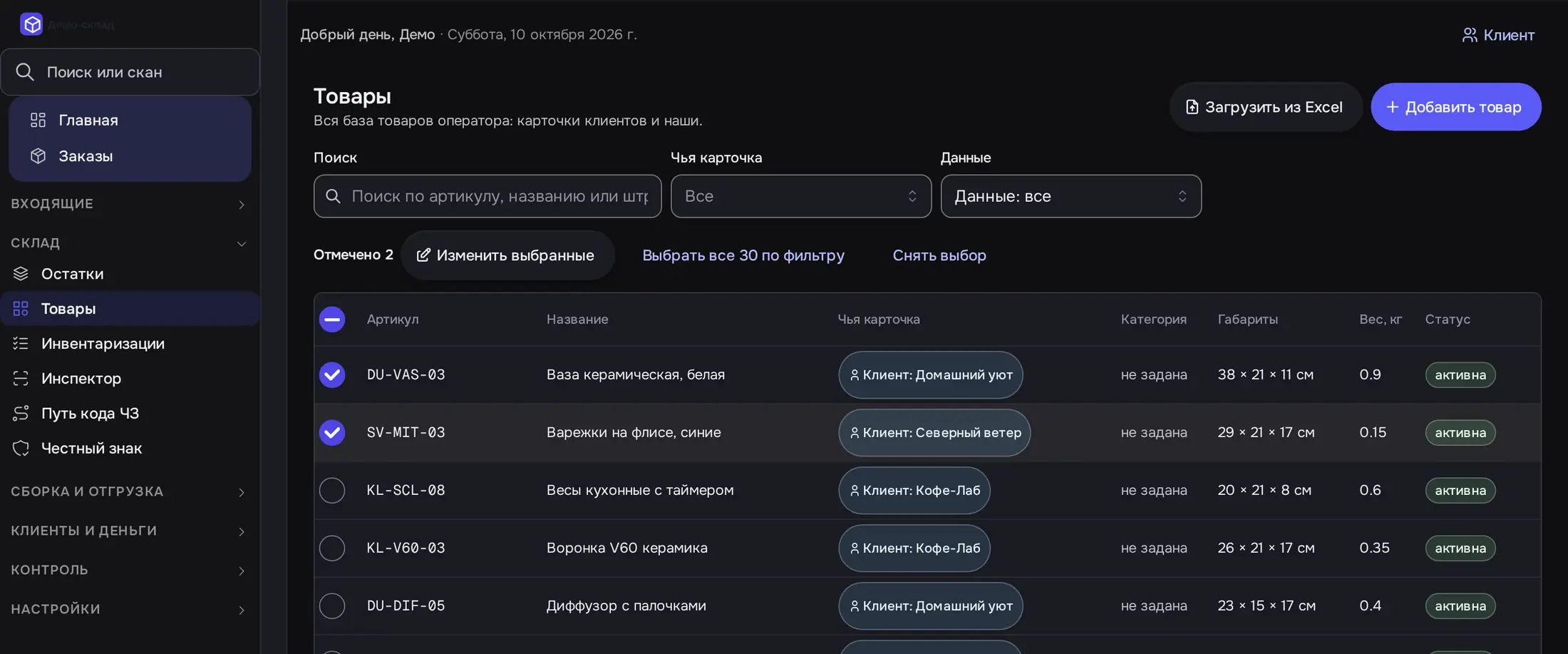Viewport: 1568px width, 654px height.
Task: Click the Товары grid icon
Action: [21, 309]
